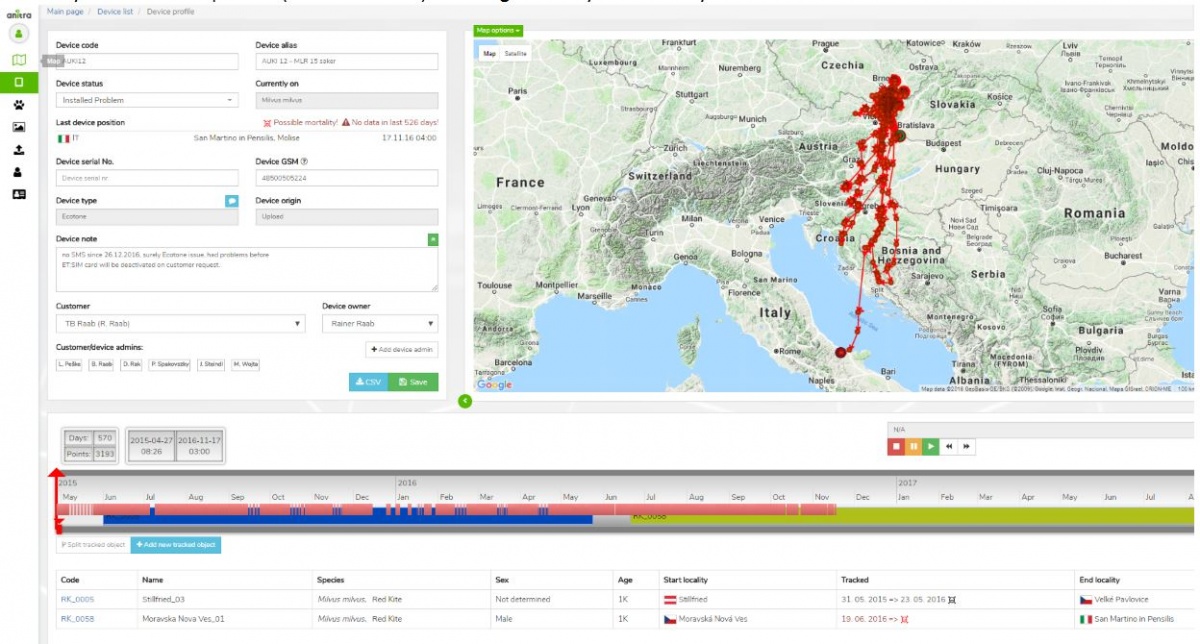Navigate to Main page breadcrumb

66,11
